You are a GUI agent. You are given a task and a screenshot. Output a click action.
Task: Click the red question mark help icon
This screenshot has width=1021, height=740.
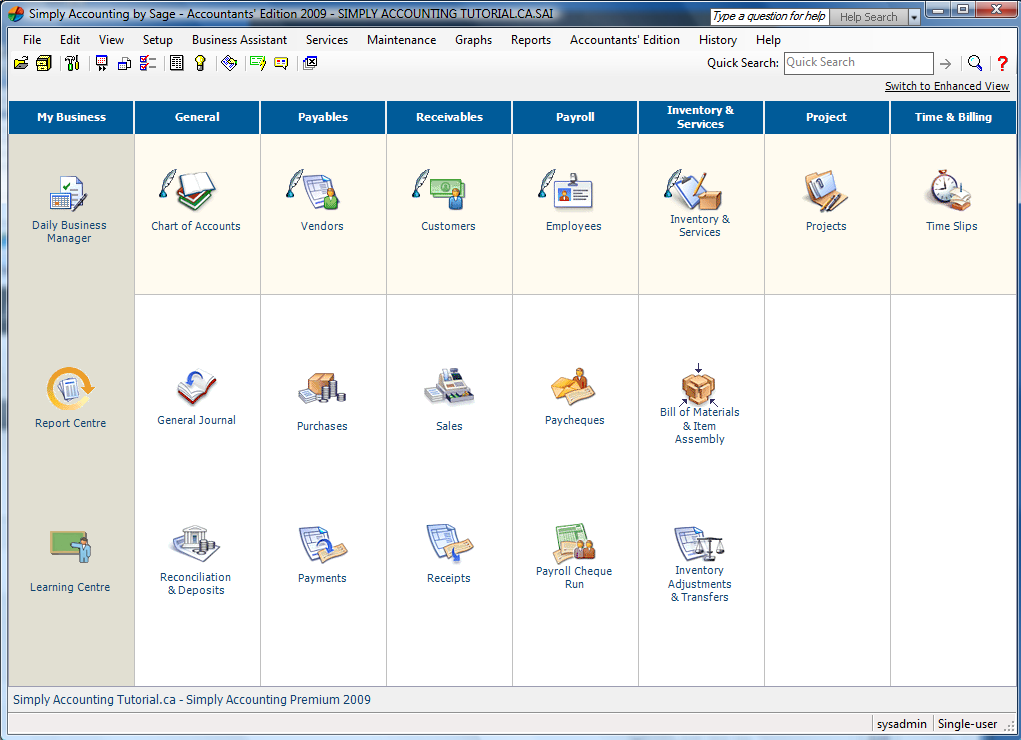(x=1002, y=63)
